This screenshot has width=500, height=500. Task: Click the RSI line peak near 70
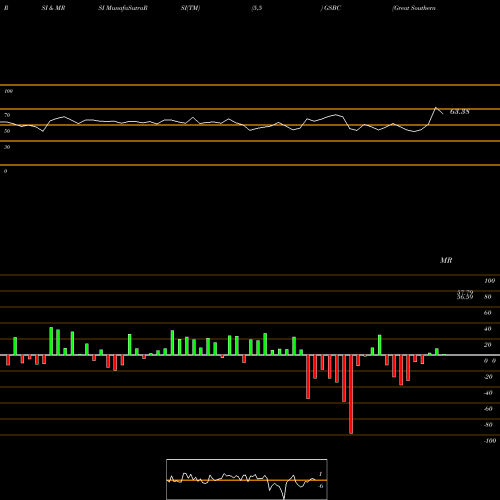(436, 108)
